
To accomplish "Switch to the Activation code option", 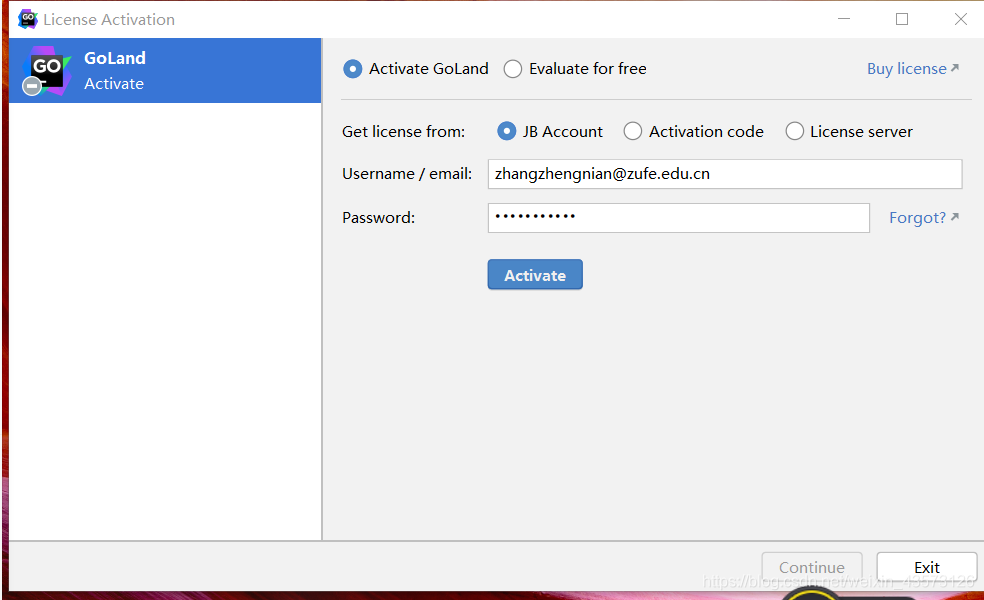I will 633,131.
